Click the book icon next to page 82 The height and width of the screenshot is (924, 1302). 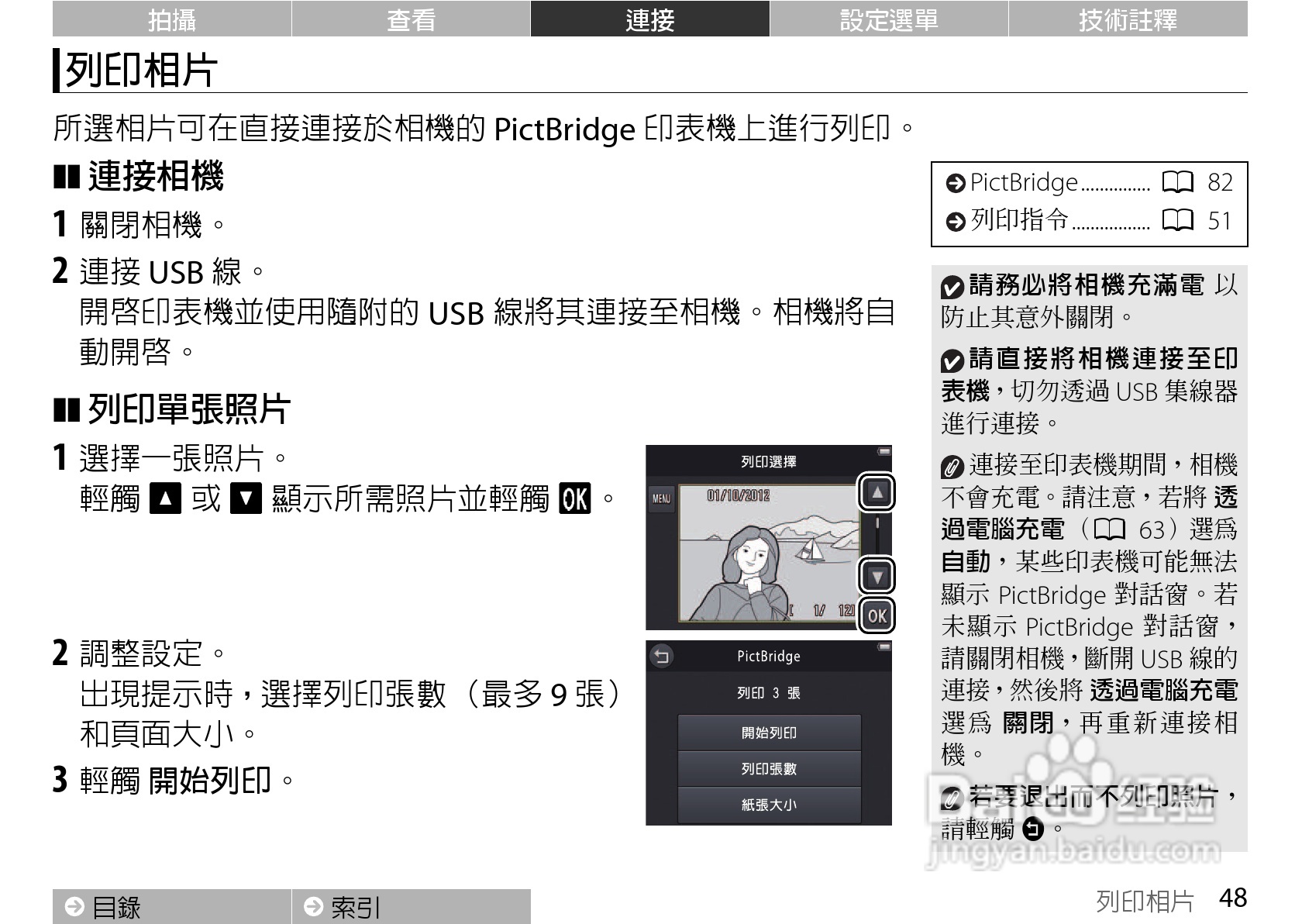[1178, 182]
